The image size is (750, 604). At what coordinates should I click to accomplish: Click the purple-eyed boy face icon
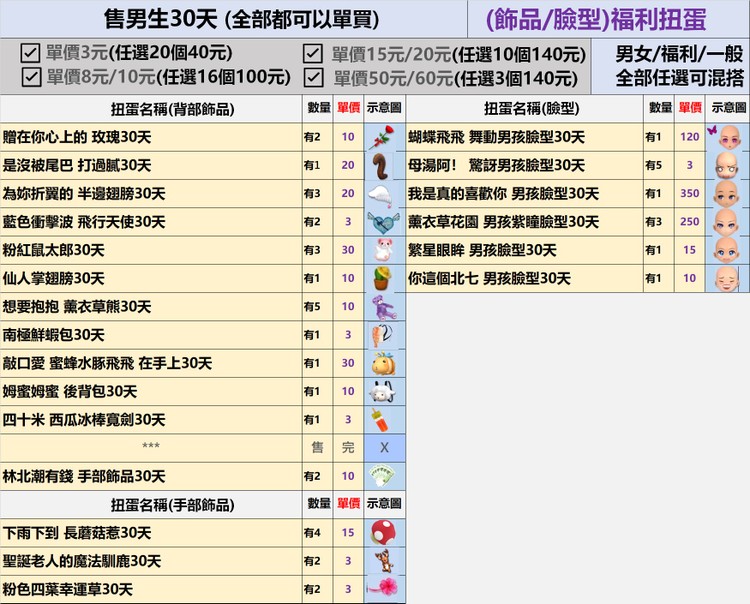[x=726, y=222]
